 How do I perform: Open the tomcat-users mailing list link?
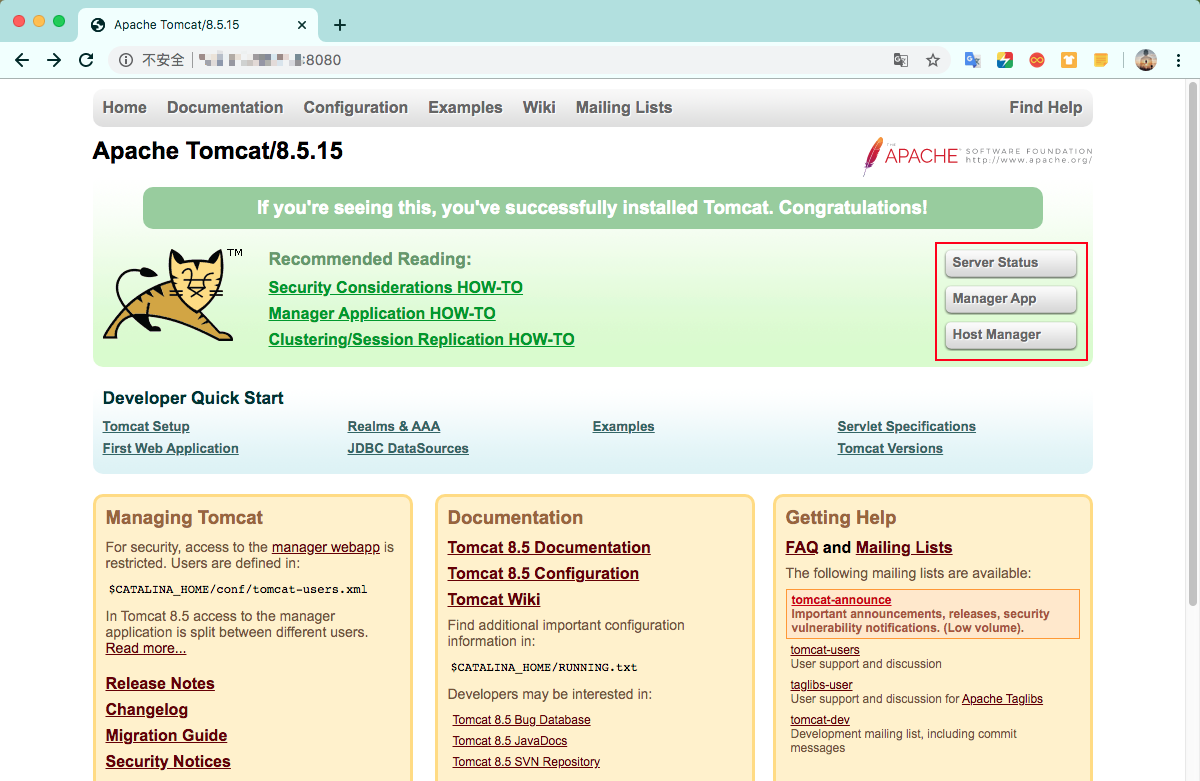point(825,650)
